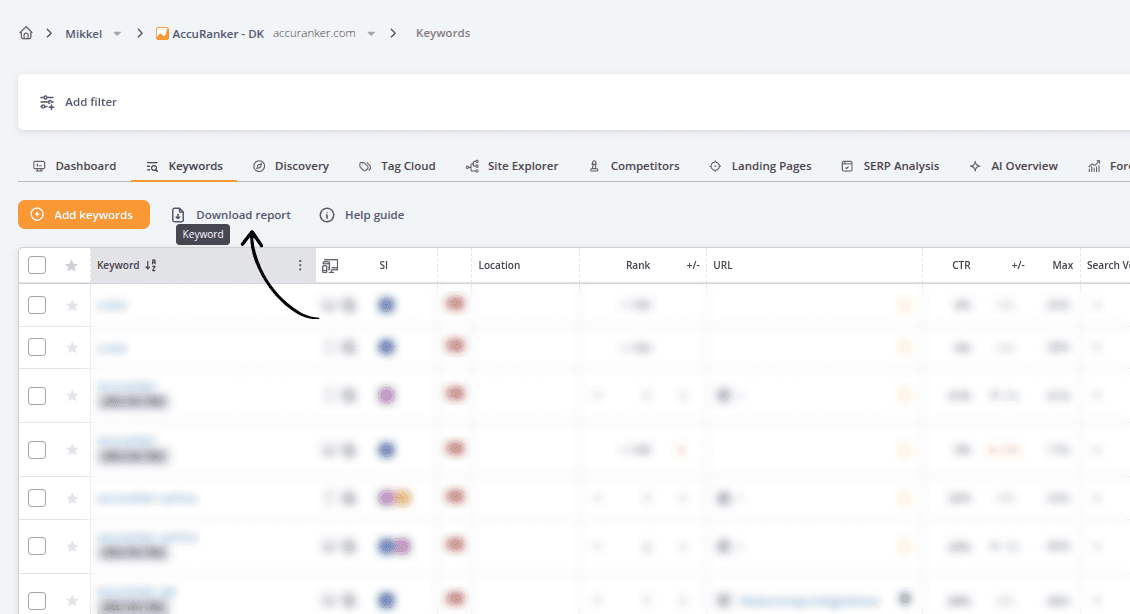The height and width of the screenshot is (614, 1130).
Task: Expand the accuranker.com domain dropdown arrow
Action: pos(371,34)
